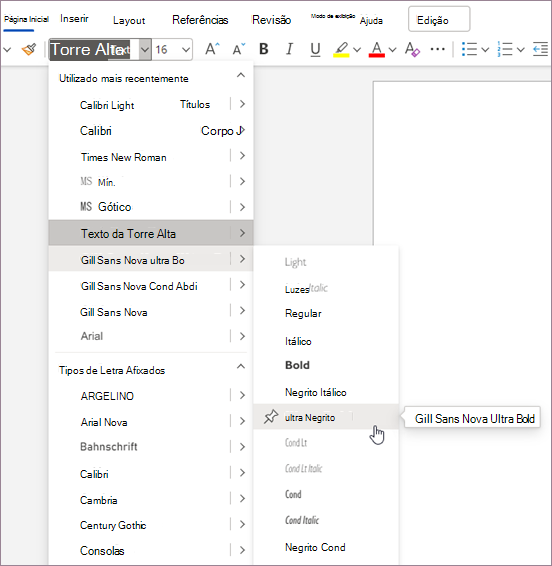Pin the ultra Negrito font style
Image resolution: width=552 pixels, height=566 pixels.
click(271, 417)
